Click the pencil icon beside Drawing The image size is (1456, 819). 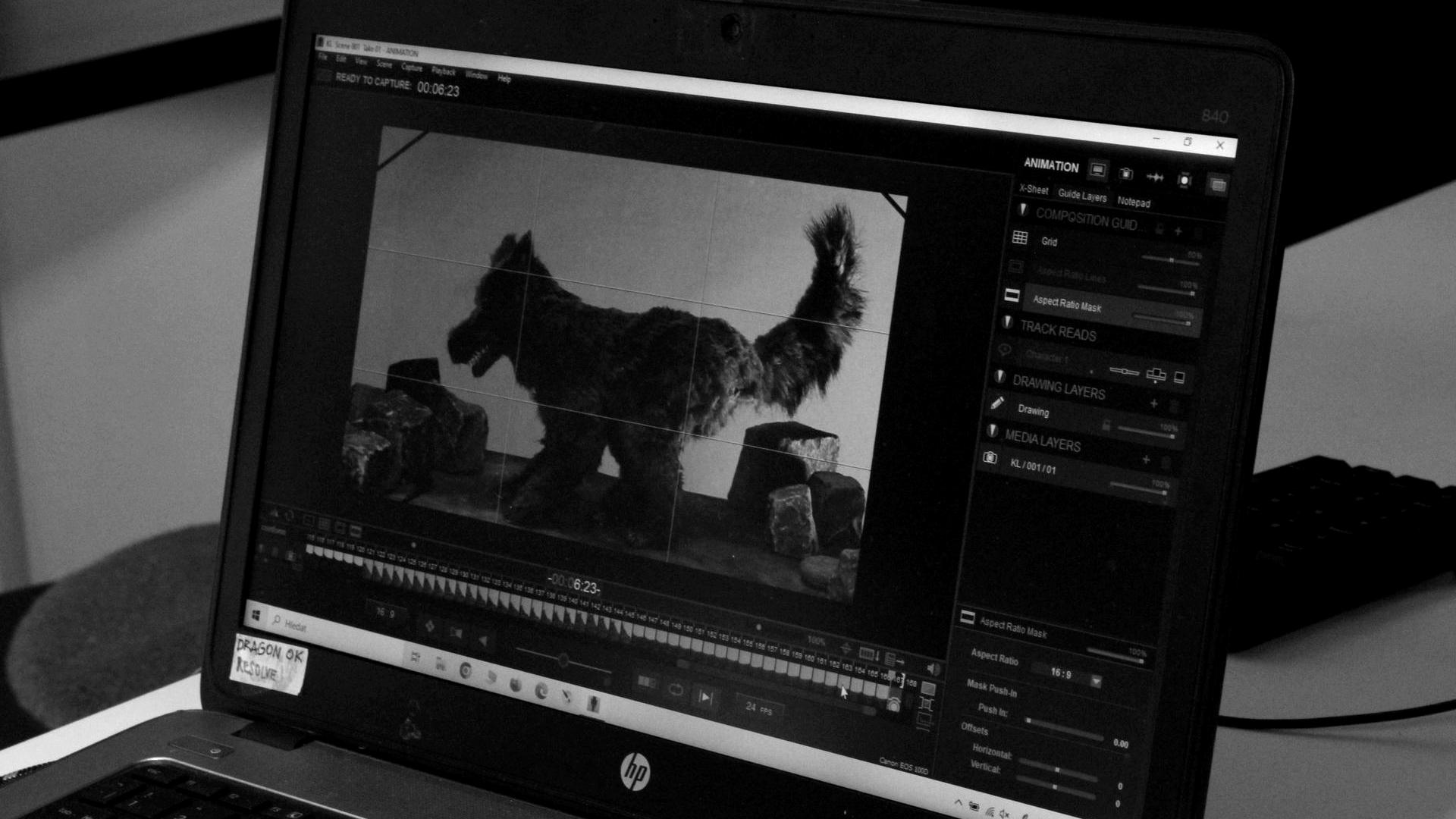(997, 403)
